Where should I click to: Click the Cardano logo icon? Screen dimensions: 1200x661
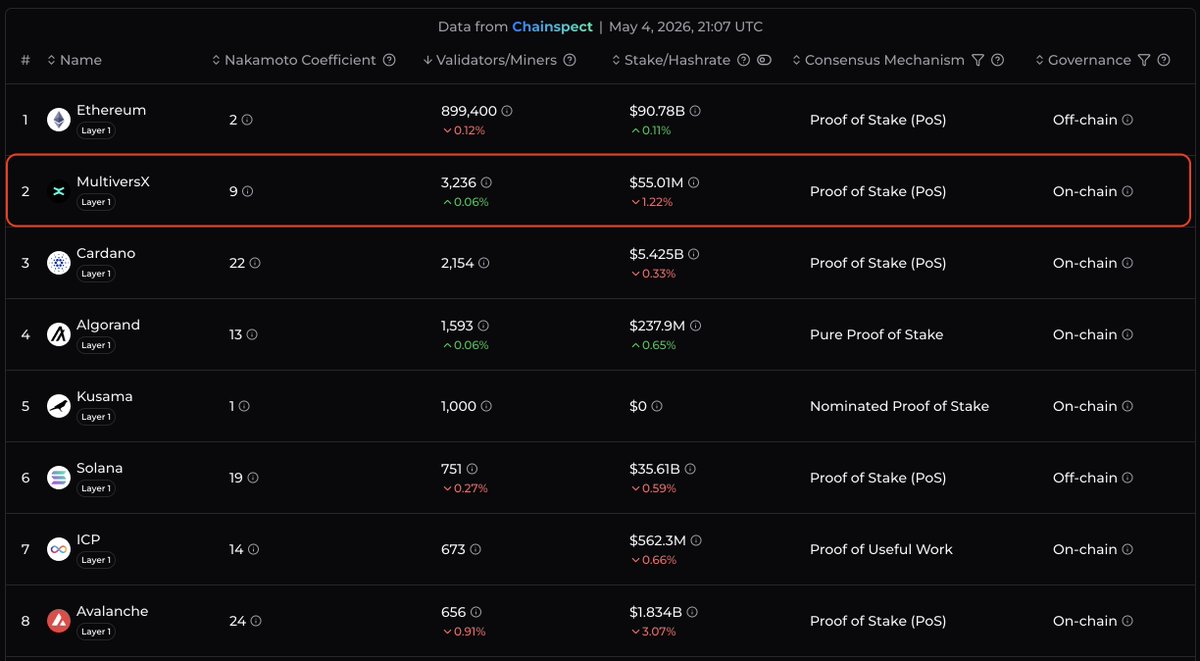(x=59, y=263)
